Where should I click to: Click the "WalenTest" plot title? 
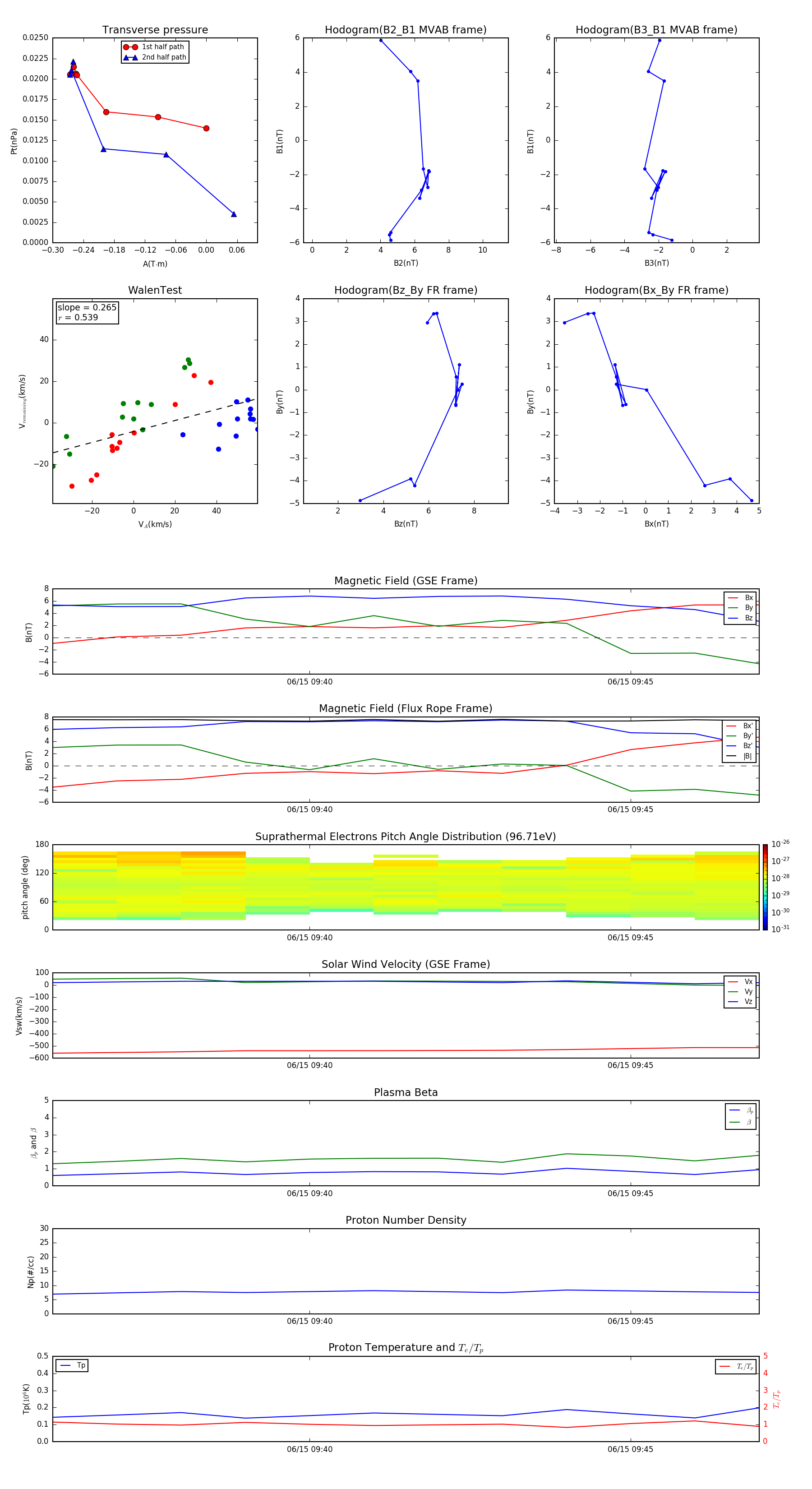[x=155, y=290]
